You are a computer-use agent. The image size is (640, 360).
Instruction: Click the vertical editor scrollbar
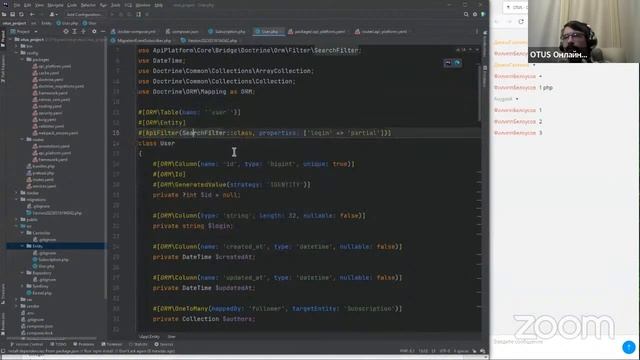tap(479, 92)
